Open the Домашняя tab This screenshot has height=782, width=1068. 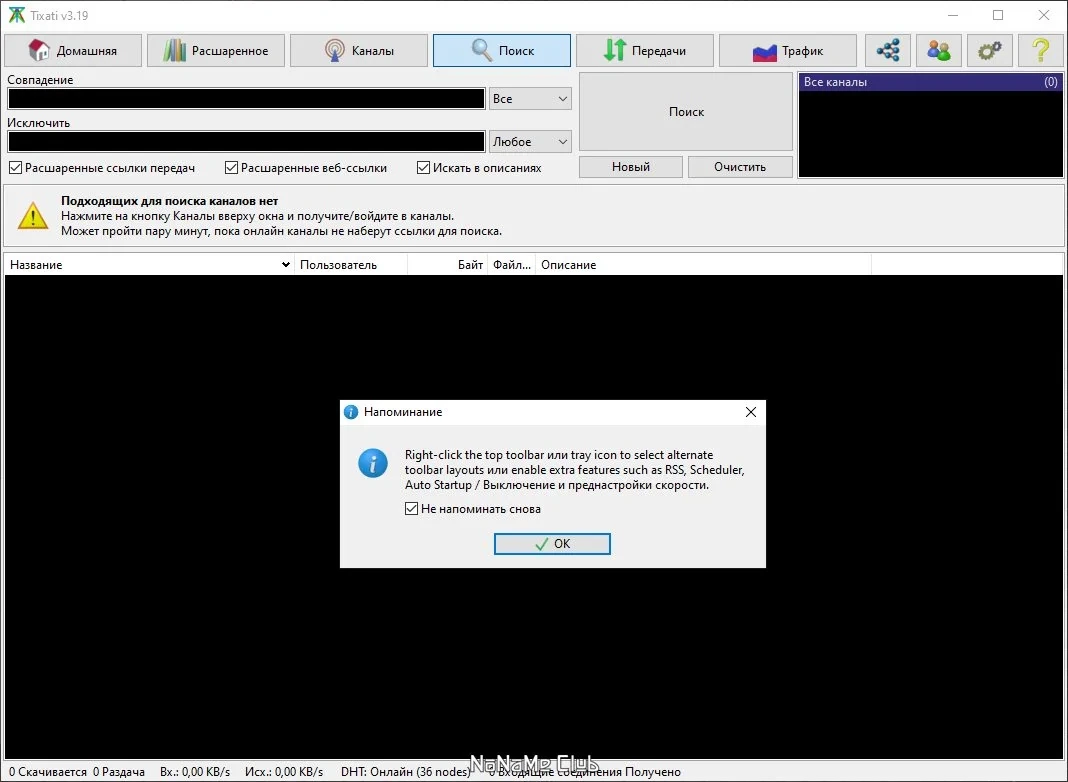(74, 50)
